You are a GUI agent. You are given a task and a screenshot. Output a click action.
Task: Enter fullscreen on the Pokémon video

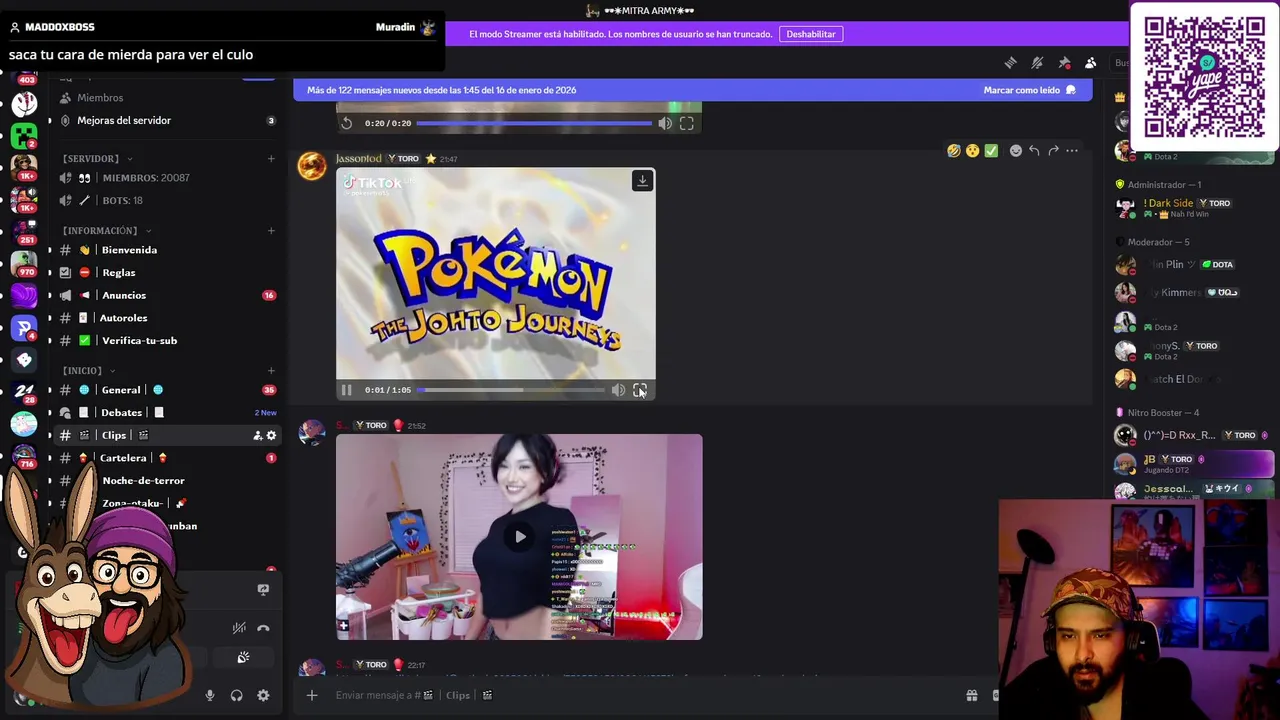coord(640,390)
